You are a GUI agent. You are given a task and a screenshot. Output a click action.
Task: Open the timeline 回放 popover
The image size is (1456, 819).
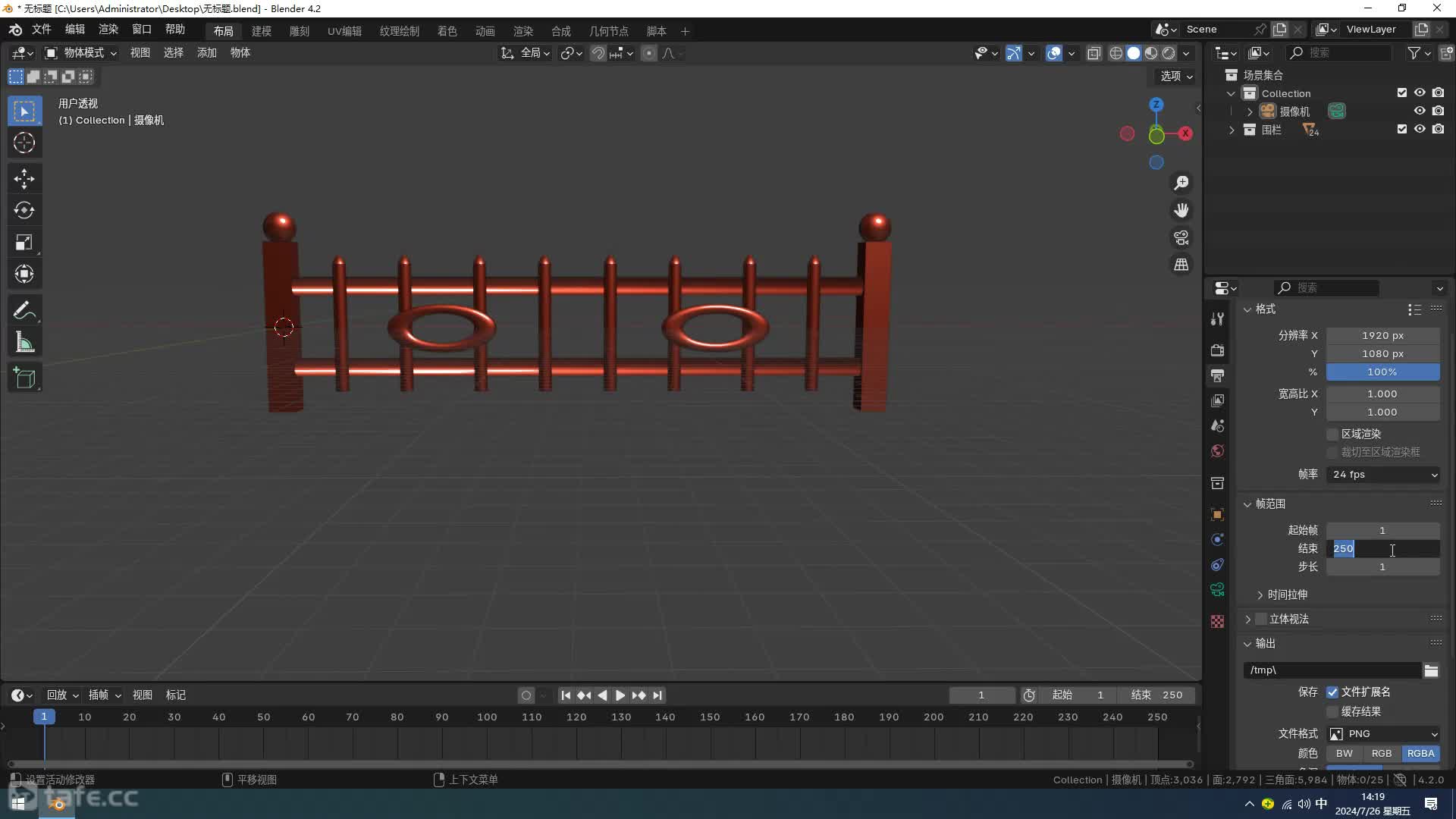tap(62, 695)
